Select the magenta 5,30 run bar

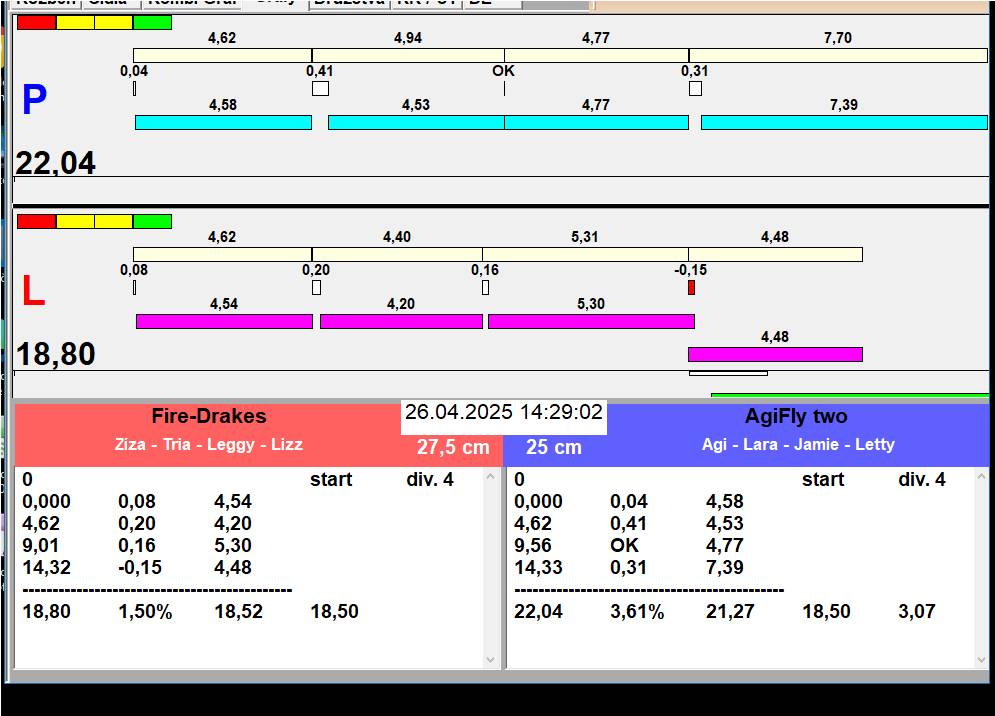pyautogui.click(x=590, y=321)
